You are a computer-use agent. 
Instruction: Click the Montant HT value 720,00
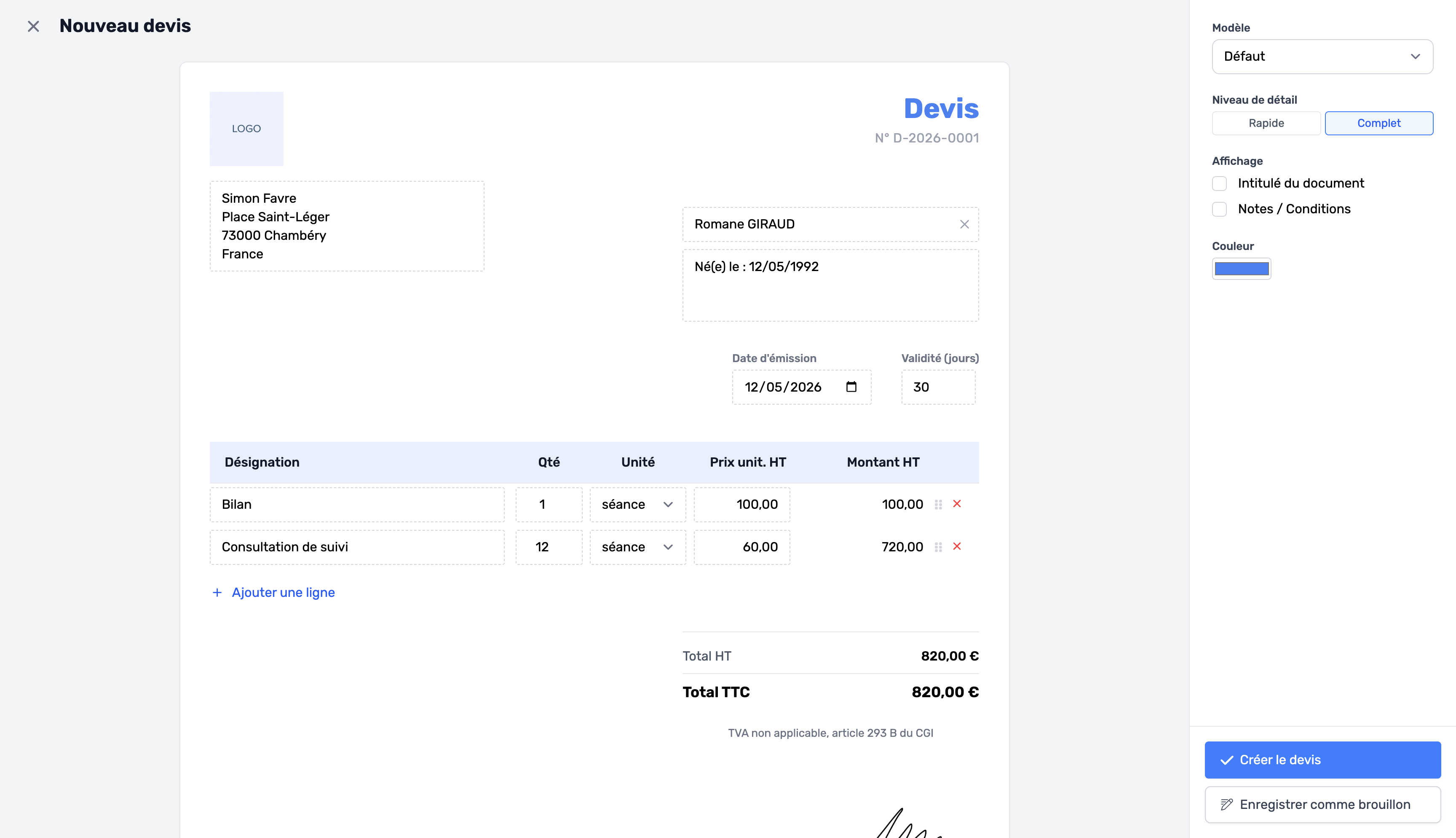pyautogui.click(x=902, y=547)
